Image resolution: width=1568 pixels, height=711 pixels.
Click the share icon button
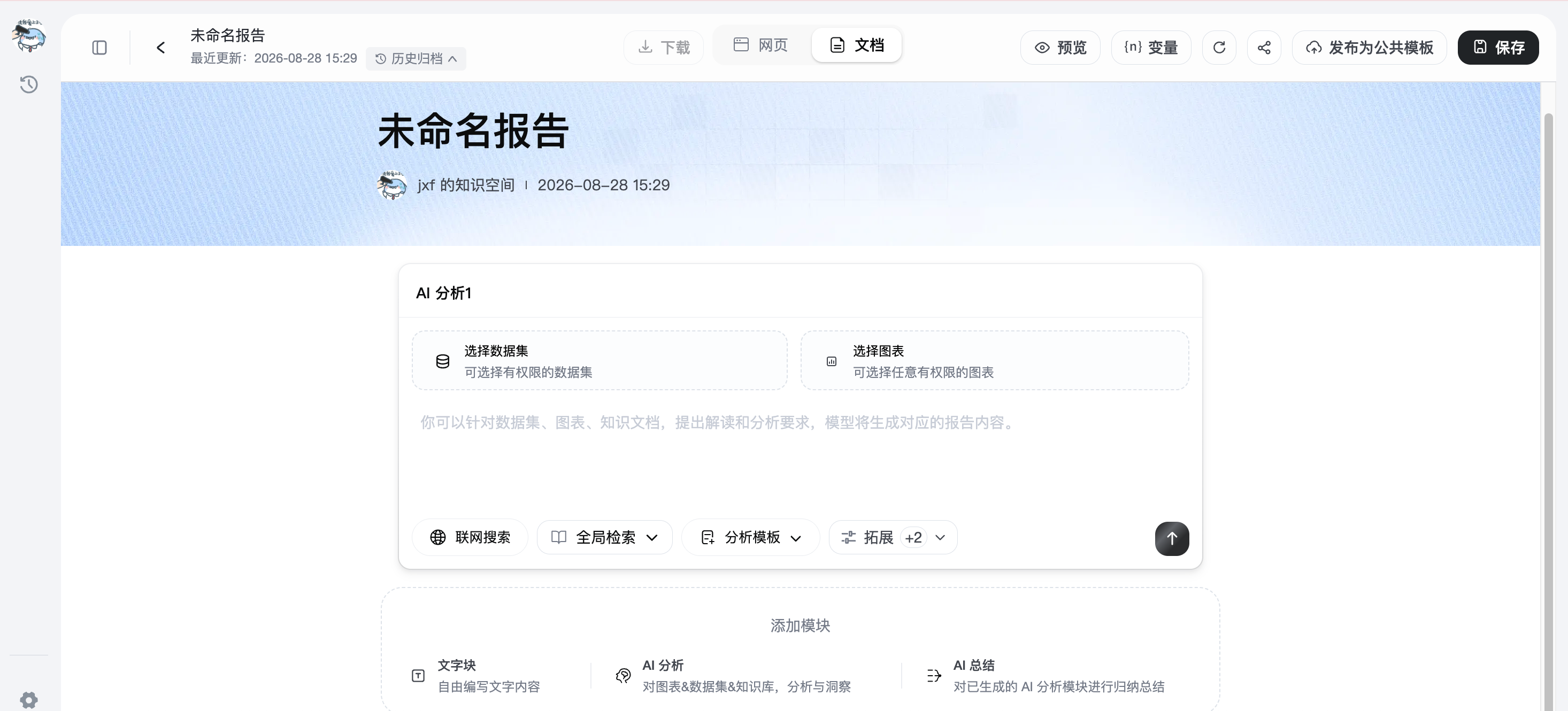point(1264,48)
